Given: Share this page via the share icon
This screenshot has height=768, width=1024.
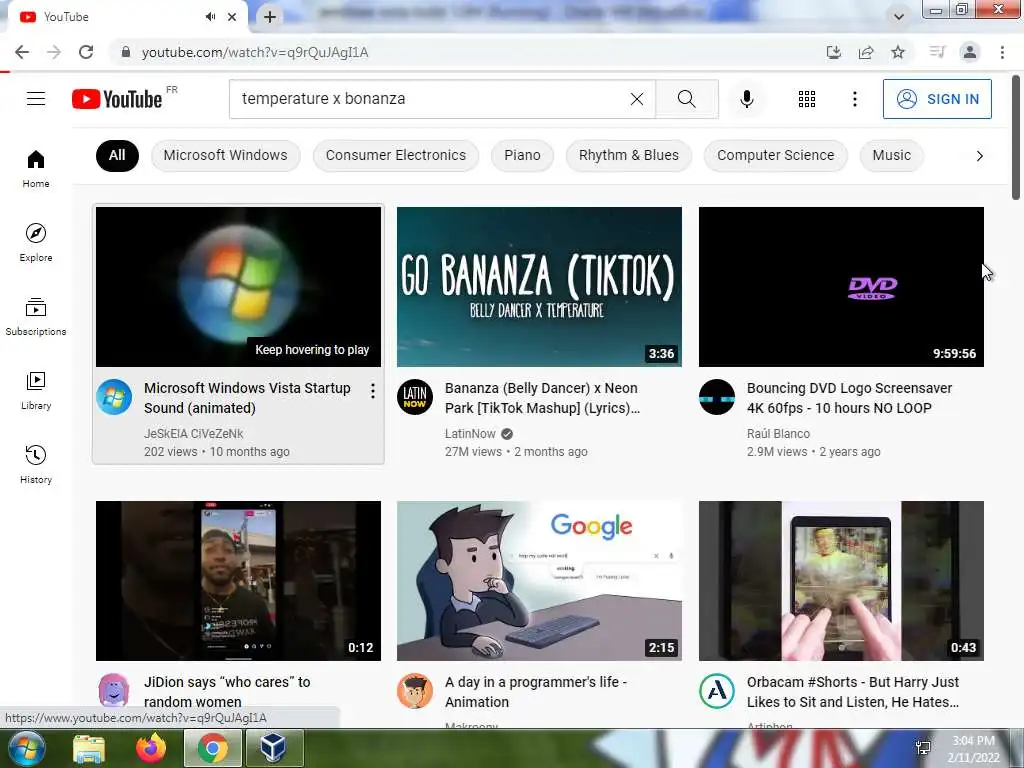Looking at the screenshot, I should click(866, 52).
